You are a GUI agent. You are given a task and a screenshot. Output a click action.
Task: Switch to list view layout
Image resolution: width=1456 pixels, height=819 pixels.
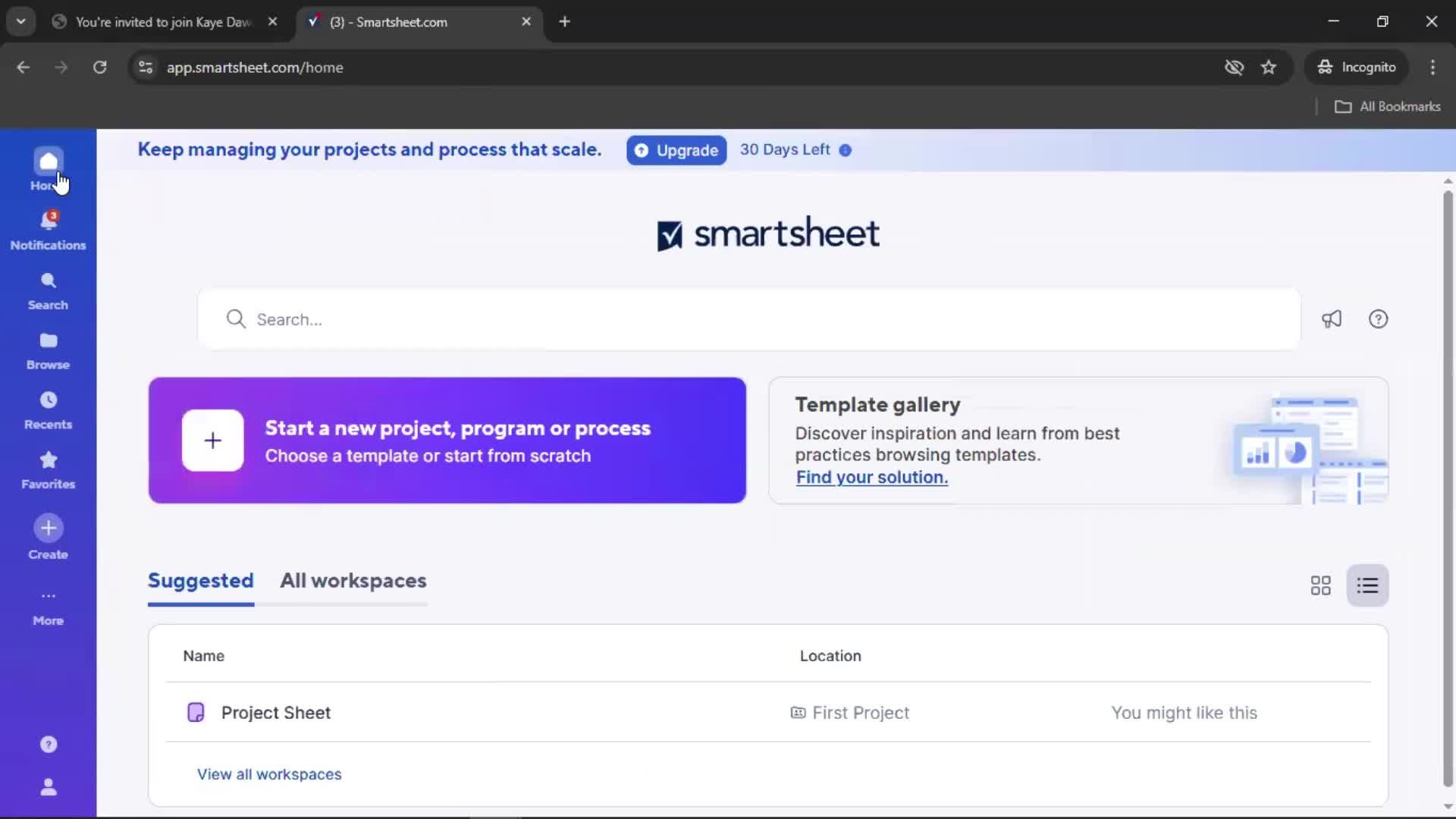(1367, 585)
